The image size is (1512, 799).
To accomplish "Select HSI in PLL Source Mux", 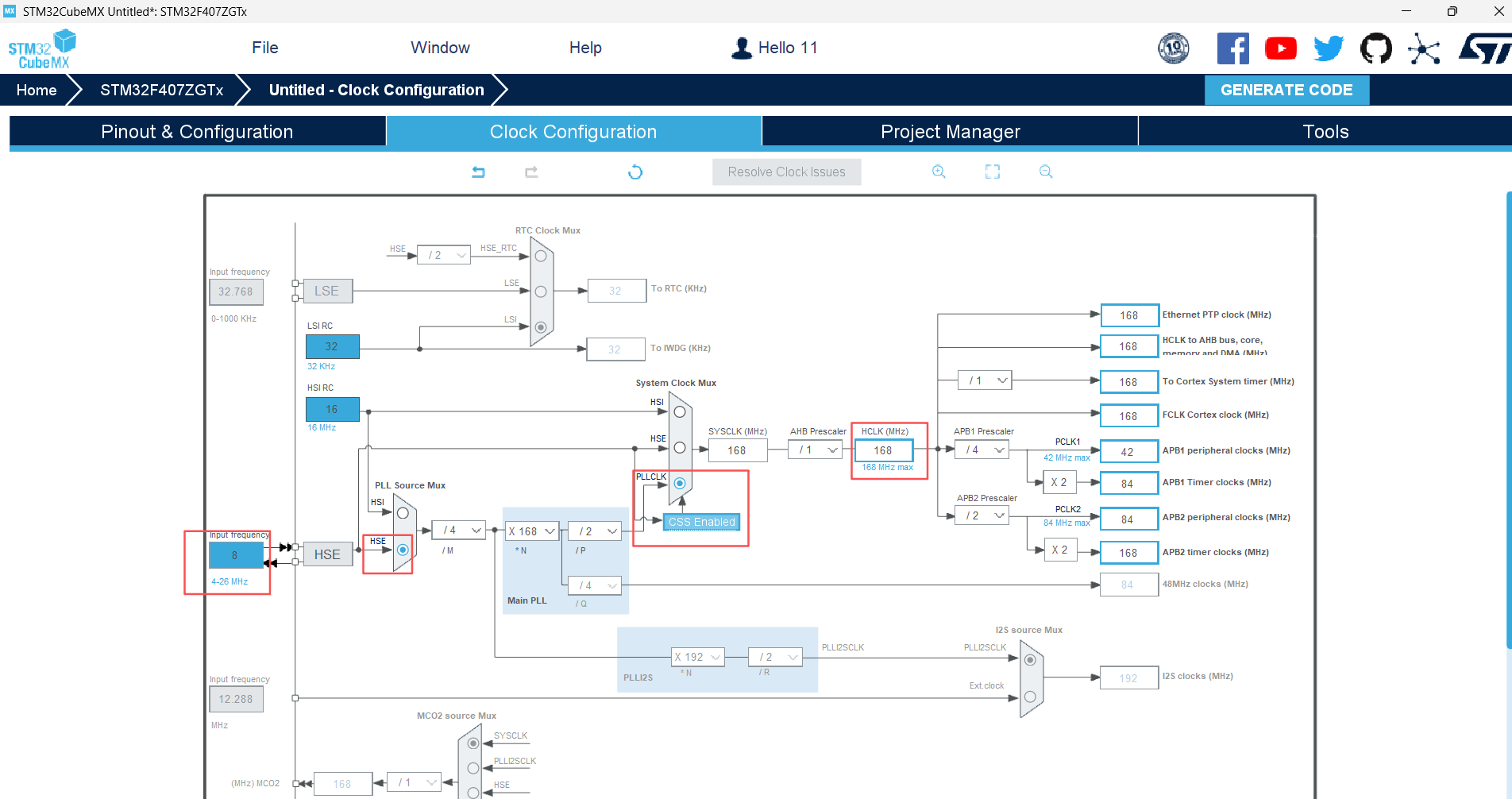I will (403, 513).
